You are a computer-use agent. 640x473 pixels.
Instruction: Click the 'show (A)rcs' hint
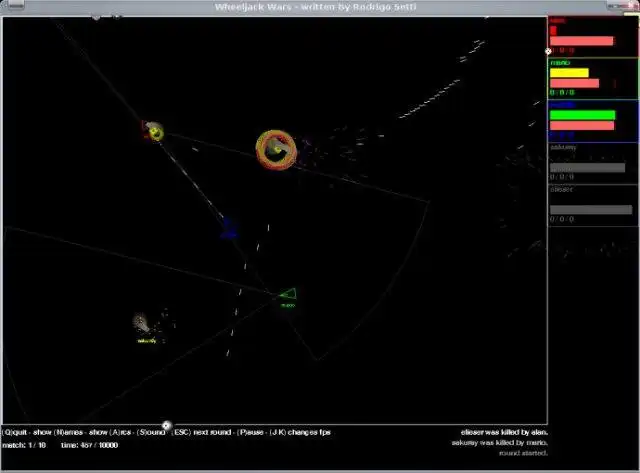point(110,432)
